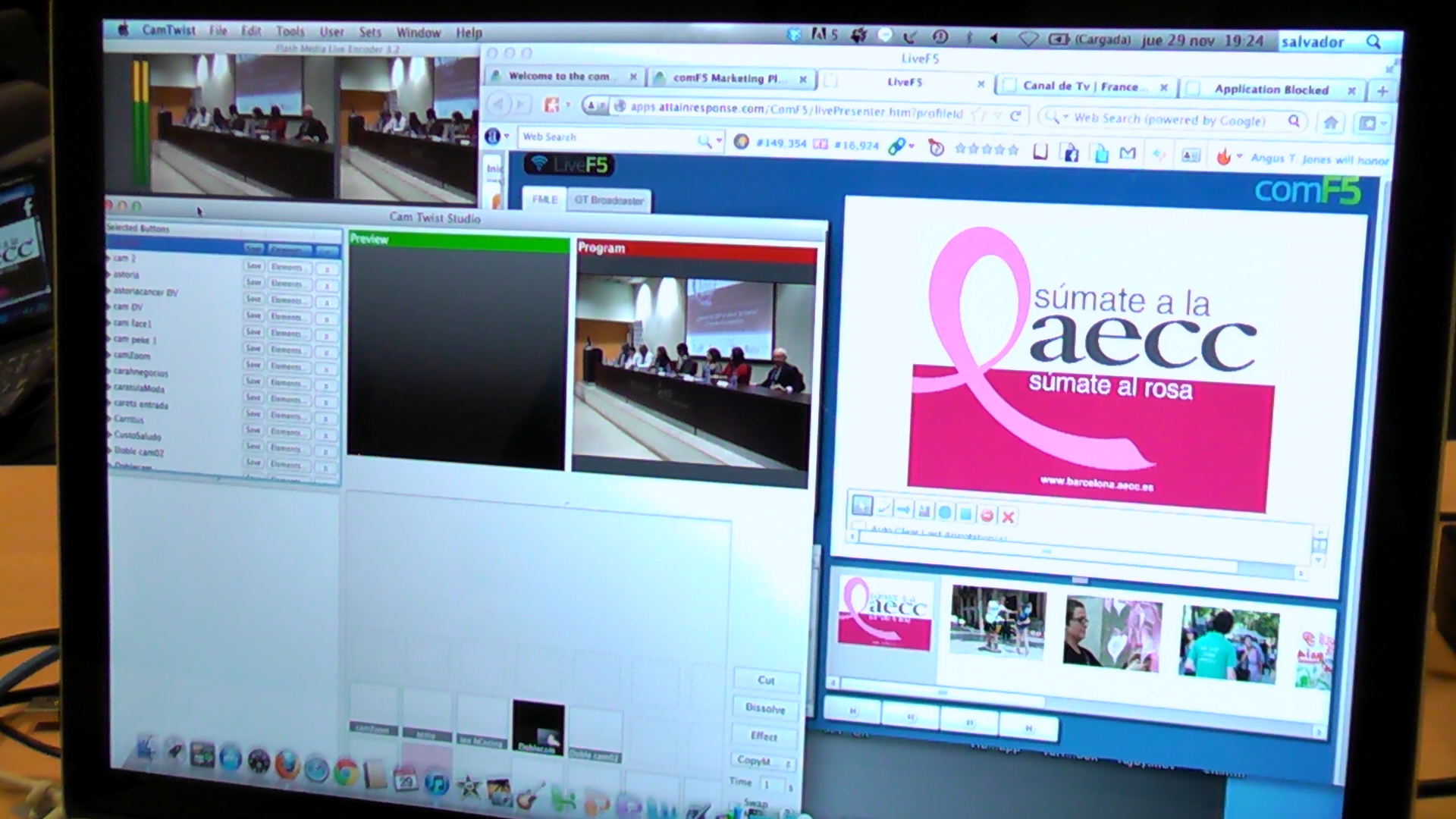Screen dimensions: 1456x819
Task: Toggle the Auto Clear Last Annotation checkbox
Action: click(x=859, y=526)
